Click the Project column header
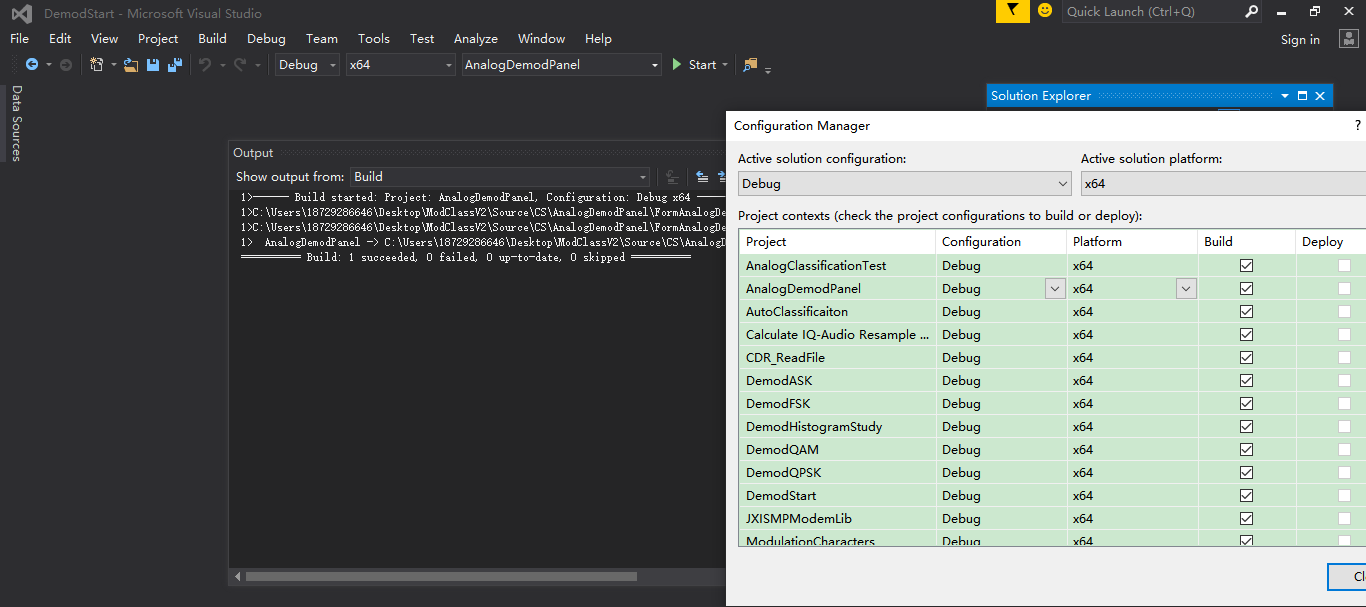Screen dimensions: 1366x607 tap(838, 242)
